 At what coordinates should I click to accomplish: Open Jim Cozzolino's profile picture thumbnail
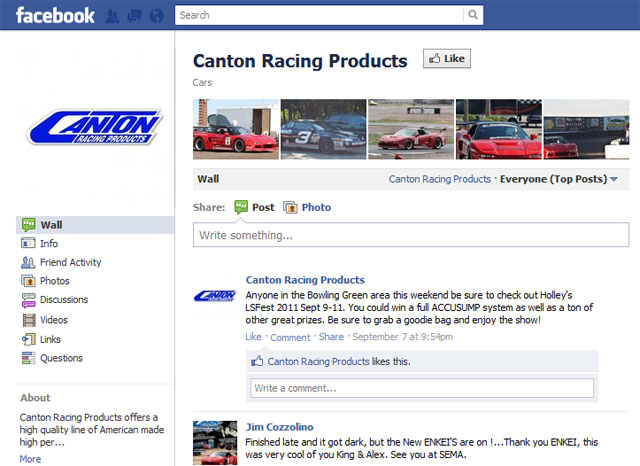click(x=215, y=443)
